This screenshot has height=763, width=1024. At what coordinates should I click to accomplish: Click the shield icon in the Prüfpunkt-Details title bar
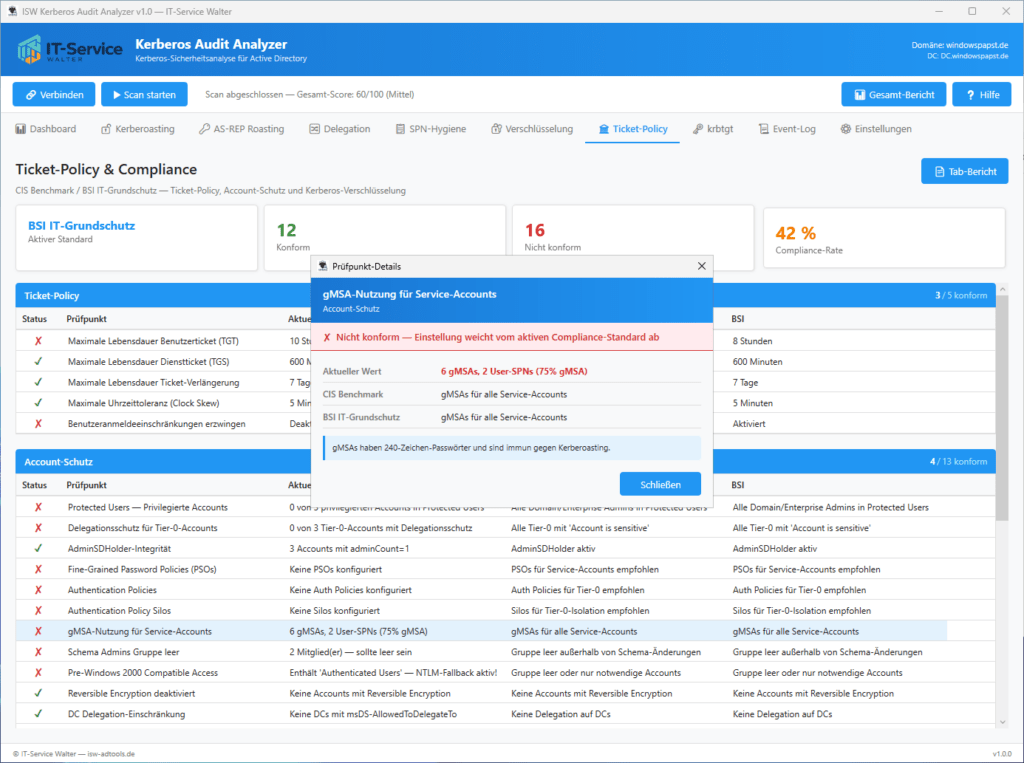pyautogui.click(x=321, y=266)
